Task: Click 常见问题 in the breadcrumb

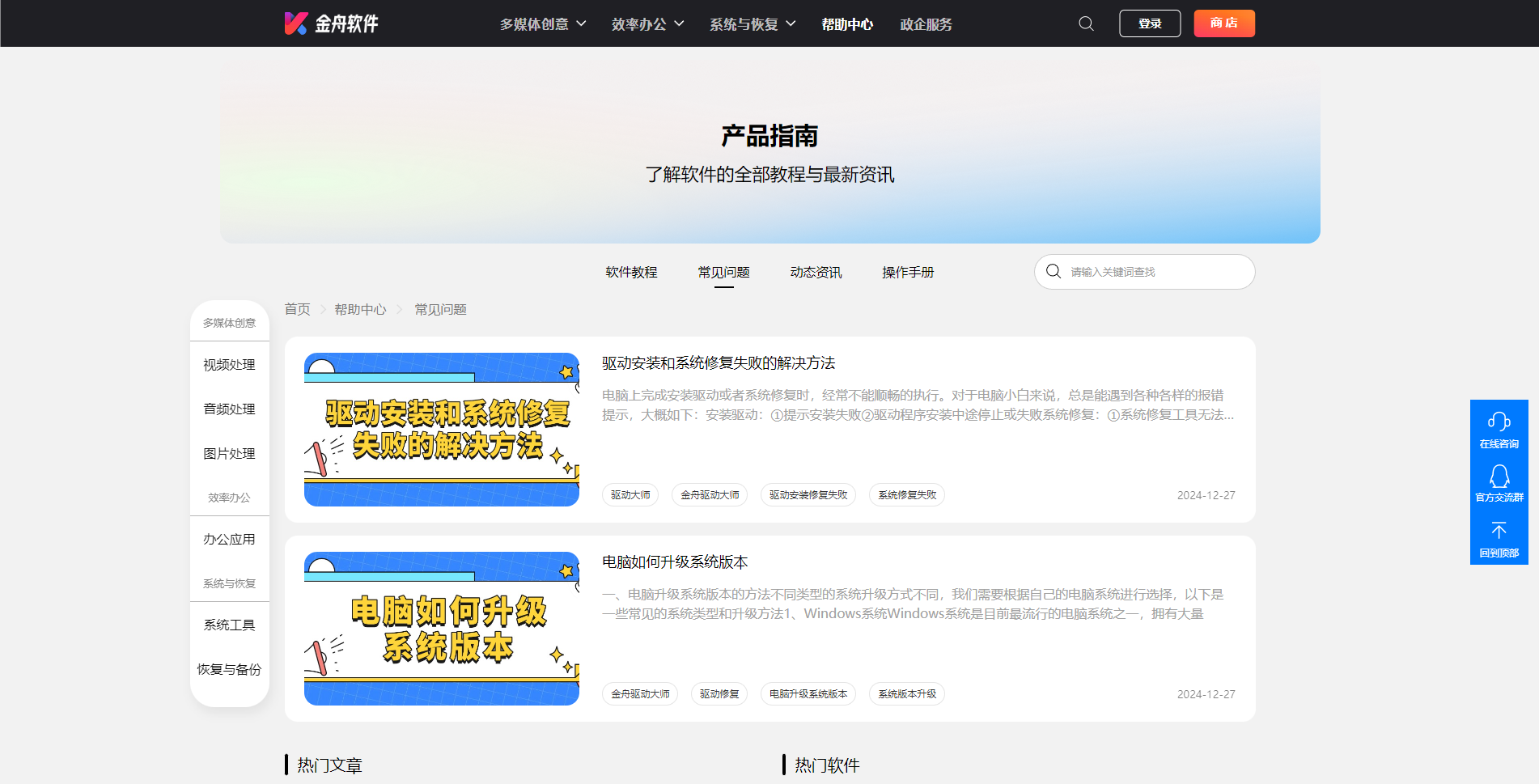Action: [440, 309]
